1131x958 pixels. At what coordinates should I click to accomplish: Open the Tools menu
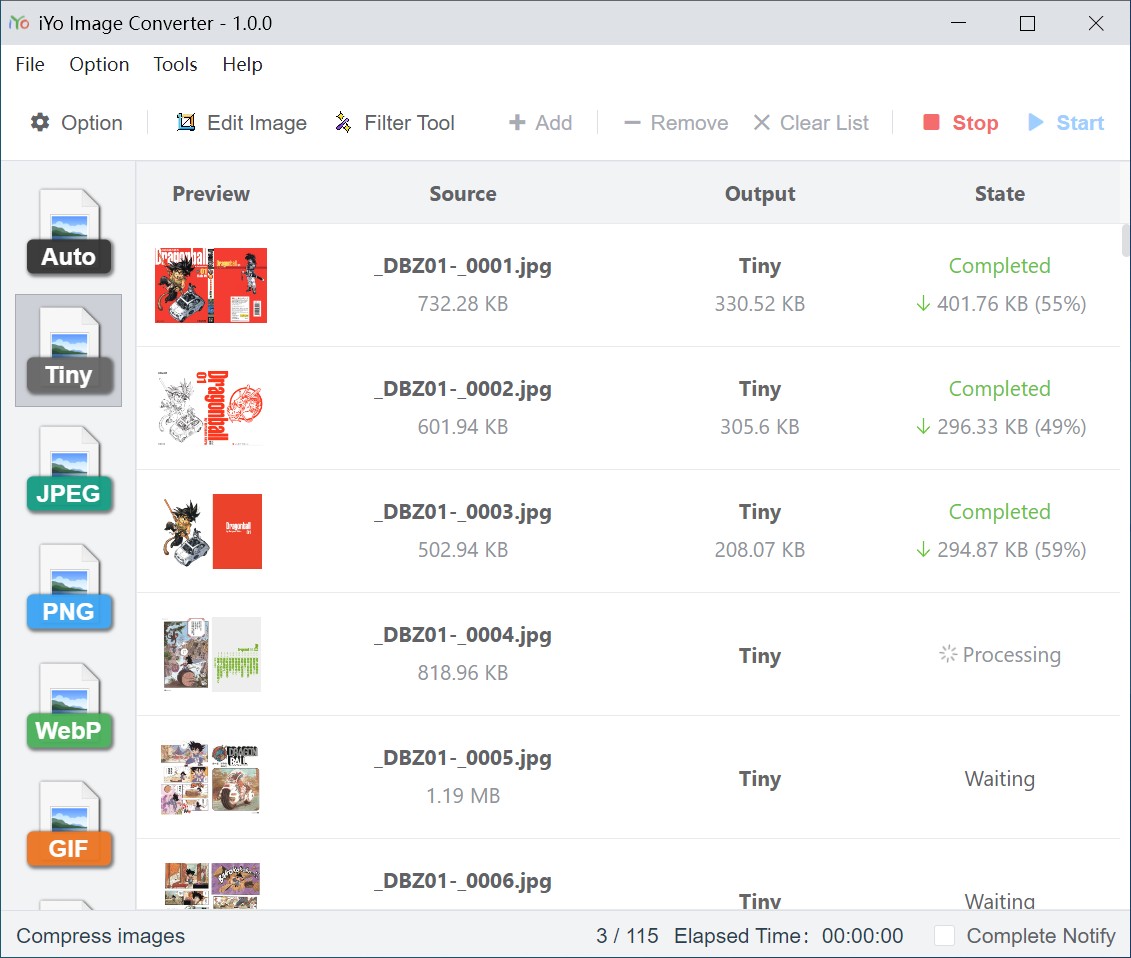tap(175, 64)
